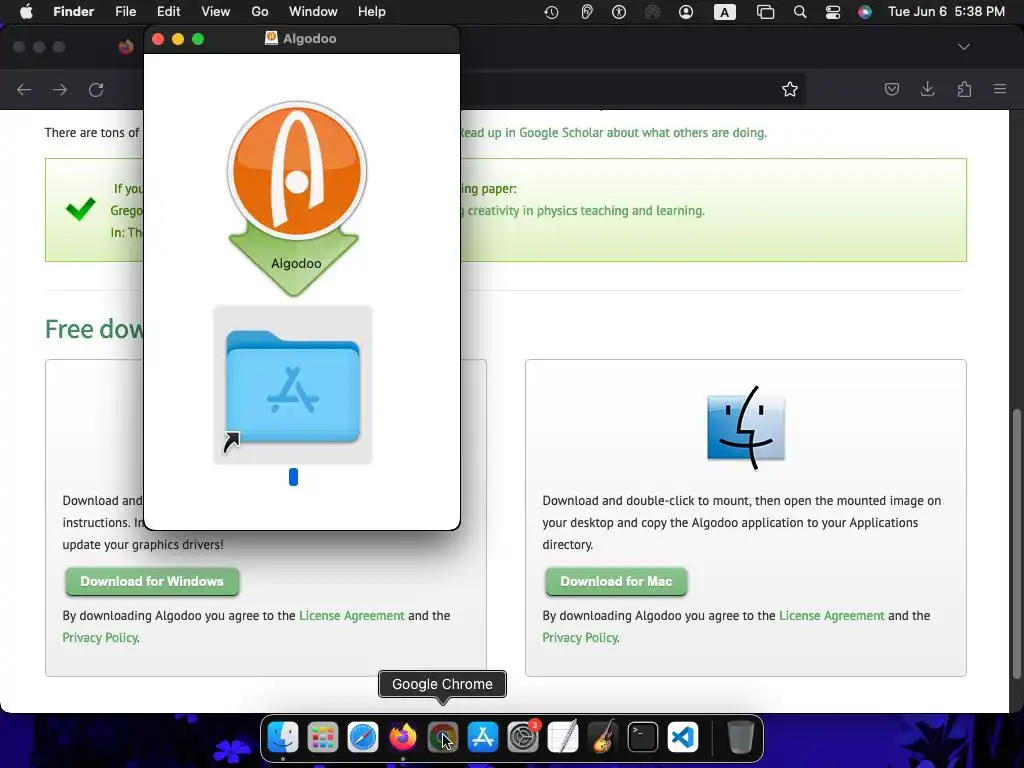1024x768 pixels.
Task: Open Privacy Policy link in Mac card
Action: pyautogui.click(x=580, y=637)
